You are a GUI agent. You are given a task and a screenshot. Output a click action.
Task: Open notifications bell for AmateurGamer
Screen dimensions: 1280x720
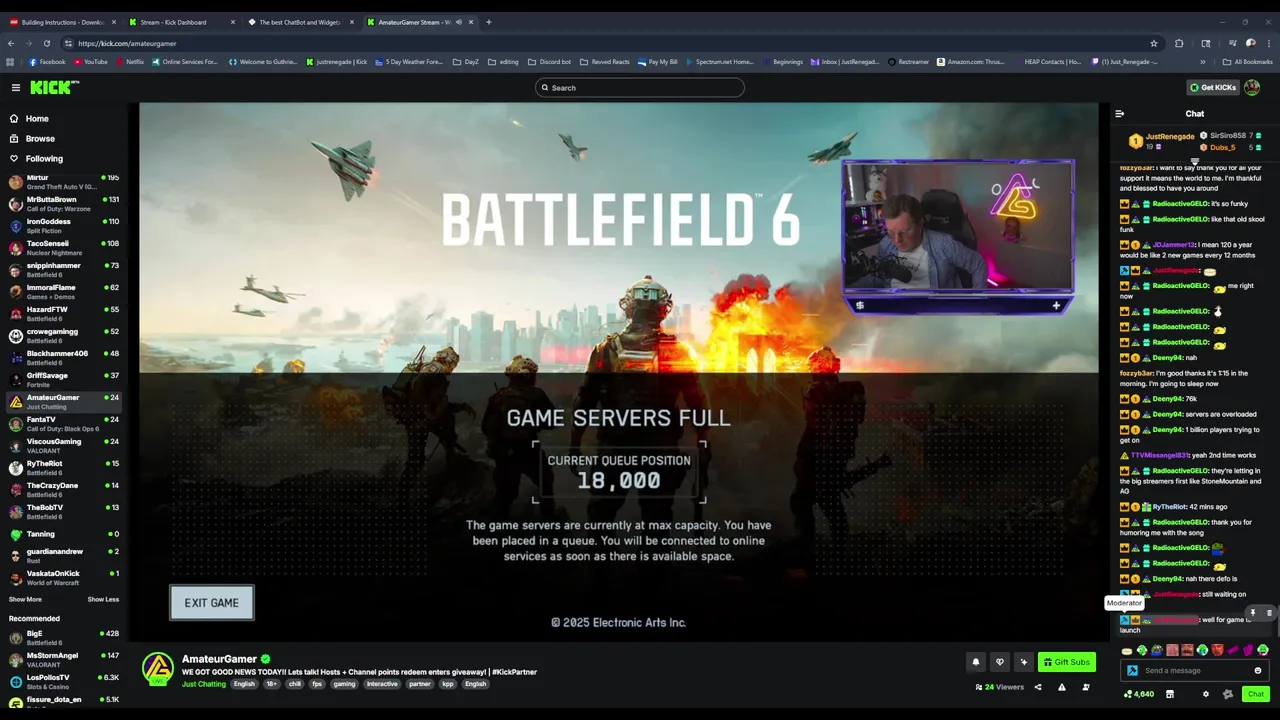tap(976, 662)
